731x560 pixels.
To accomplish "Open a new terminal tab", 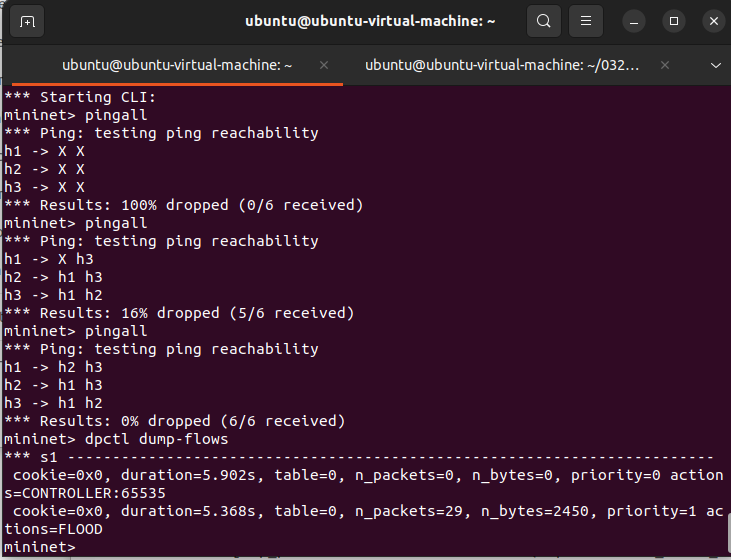I will point(27,21).
